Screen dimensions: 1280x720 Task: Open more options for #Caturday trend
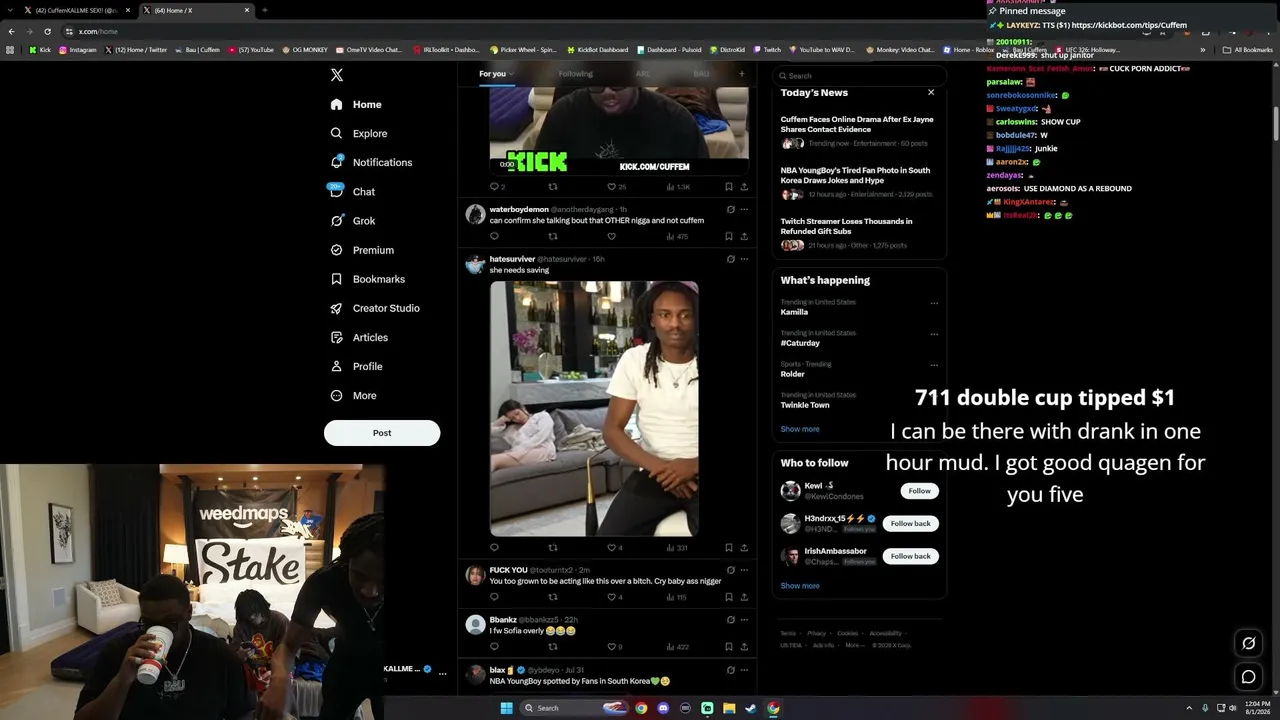[934, 334]
